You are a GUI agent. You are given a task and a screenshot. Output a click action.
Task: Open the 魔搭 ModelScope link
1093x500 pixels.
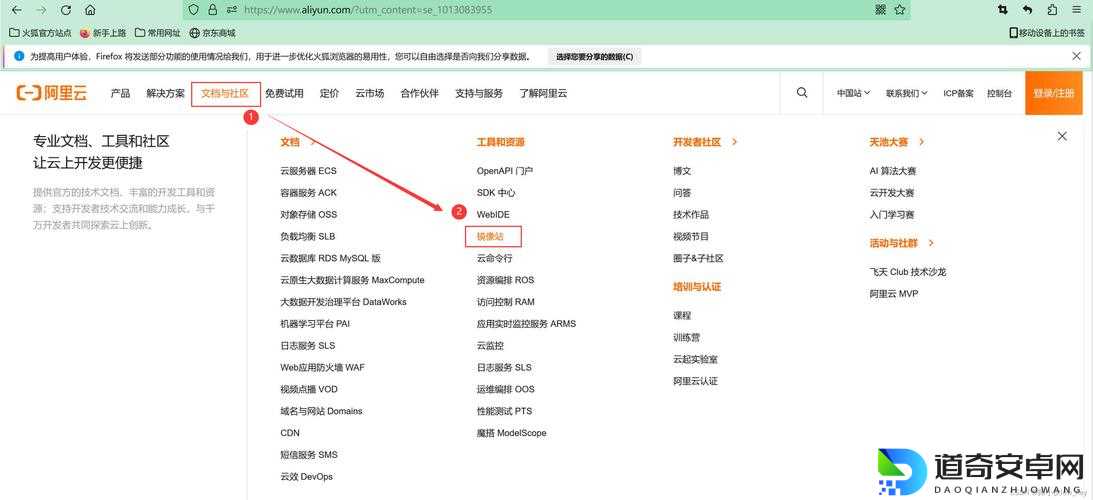512,433
